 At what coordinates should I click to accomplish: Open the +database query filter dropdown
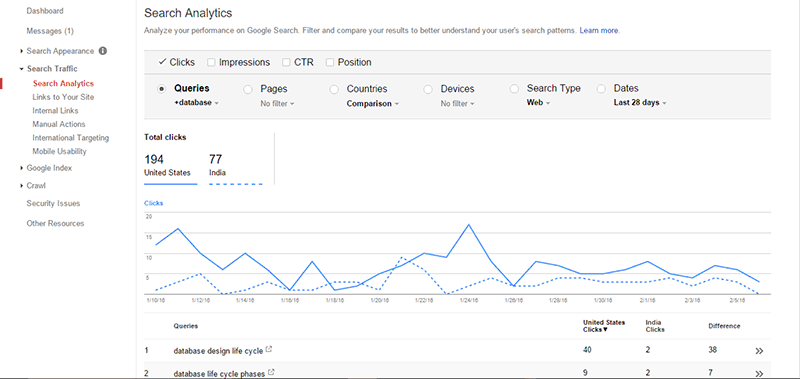(196, 103)
